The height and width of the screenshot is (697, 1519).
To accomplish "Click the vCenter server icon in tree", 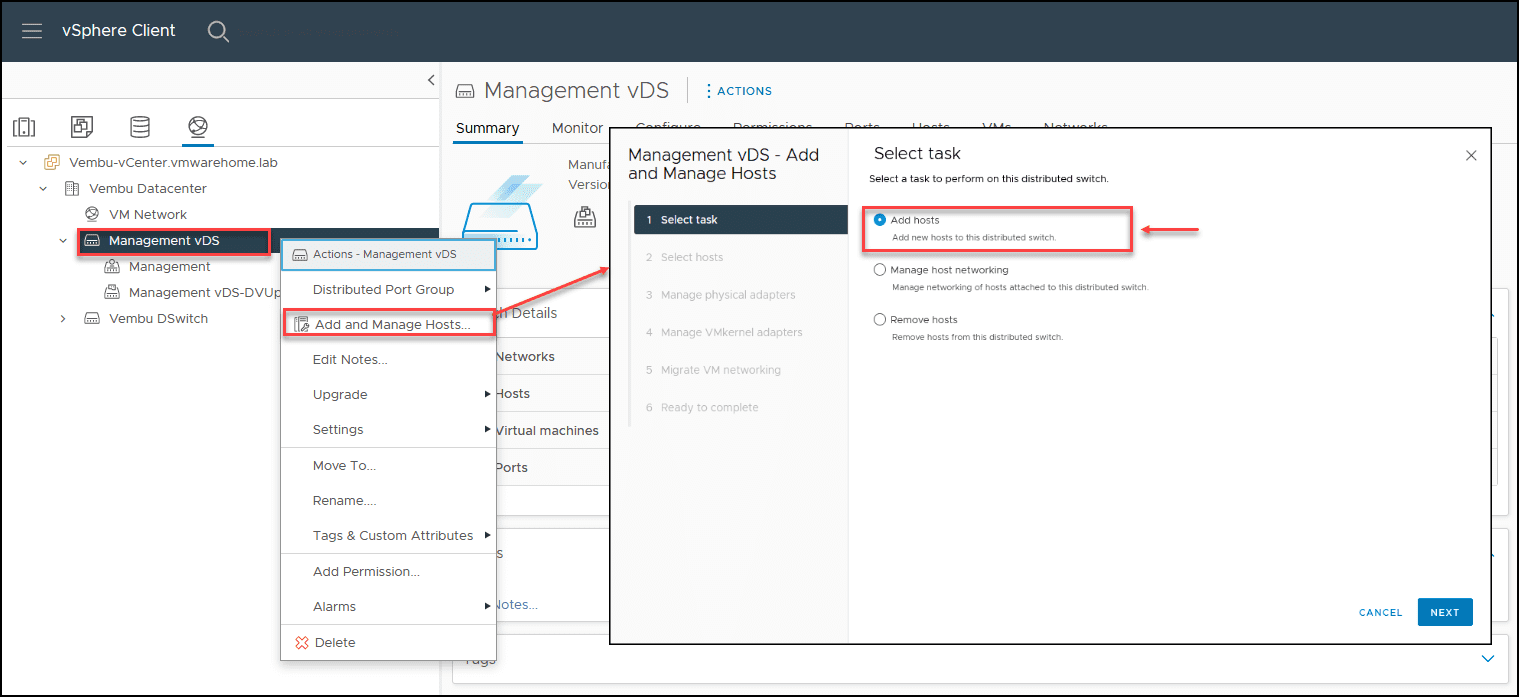I will coord(52,162).
